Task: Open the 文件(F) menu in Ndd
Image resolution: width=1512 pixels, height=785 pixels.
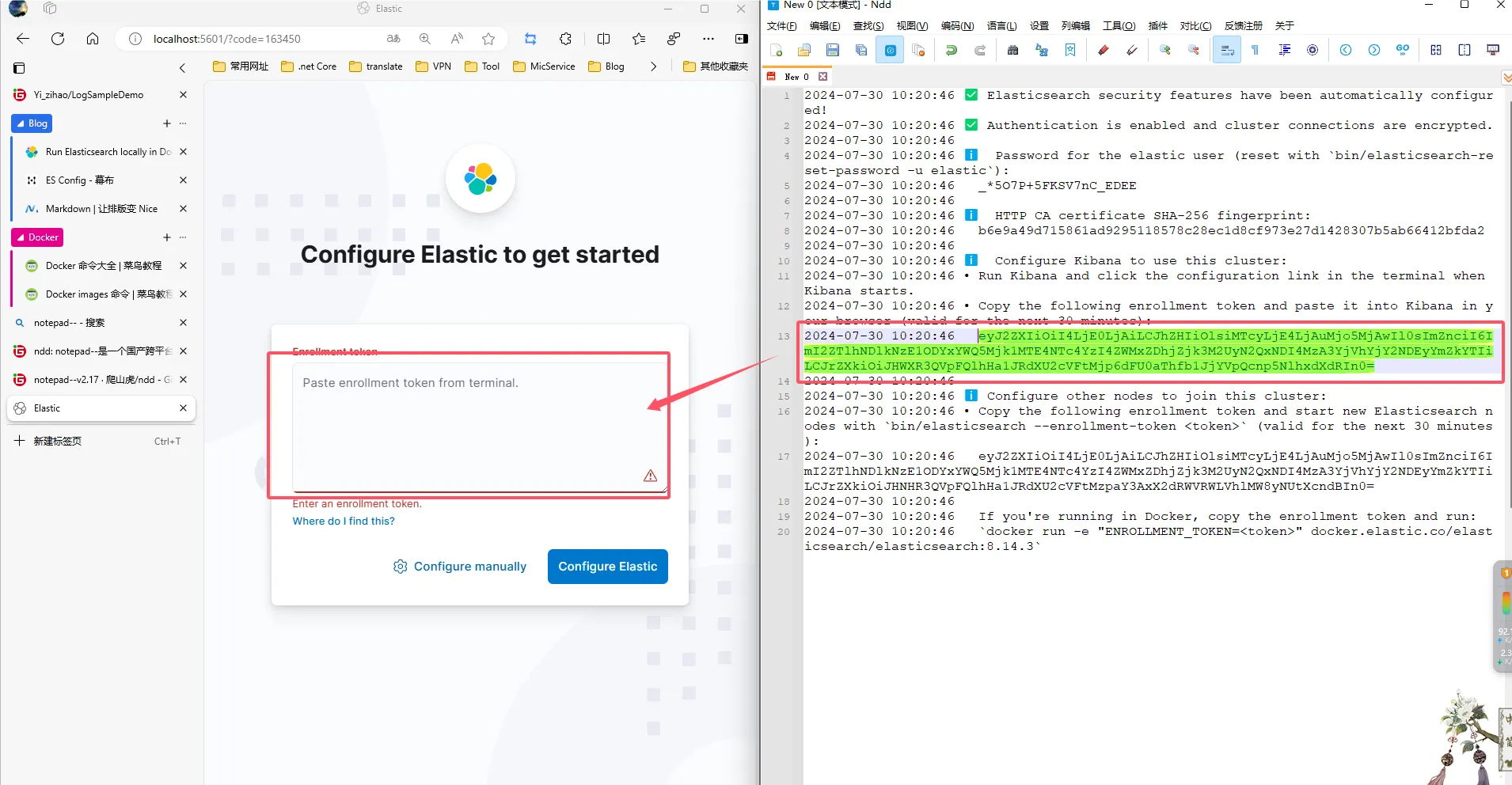Action: pos(781,26)
